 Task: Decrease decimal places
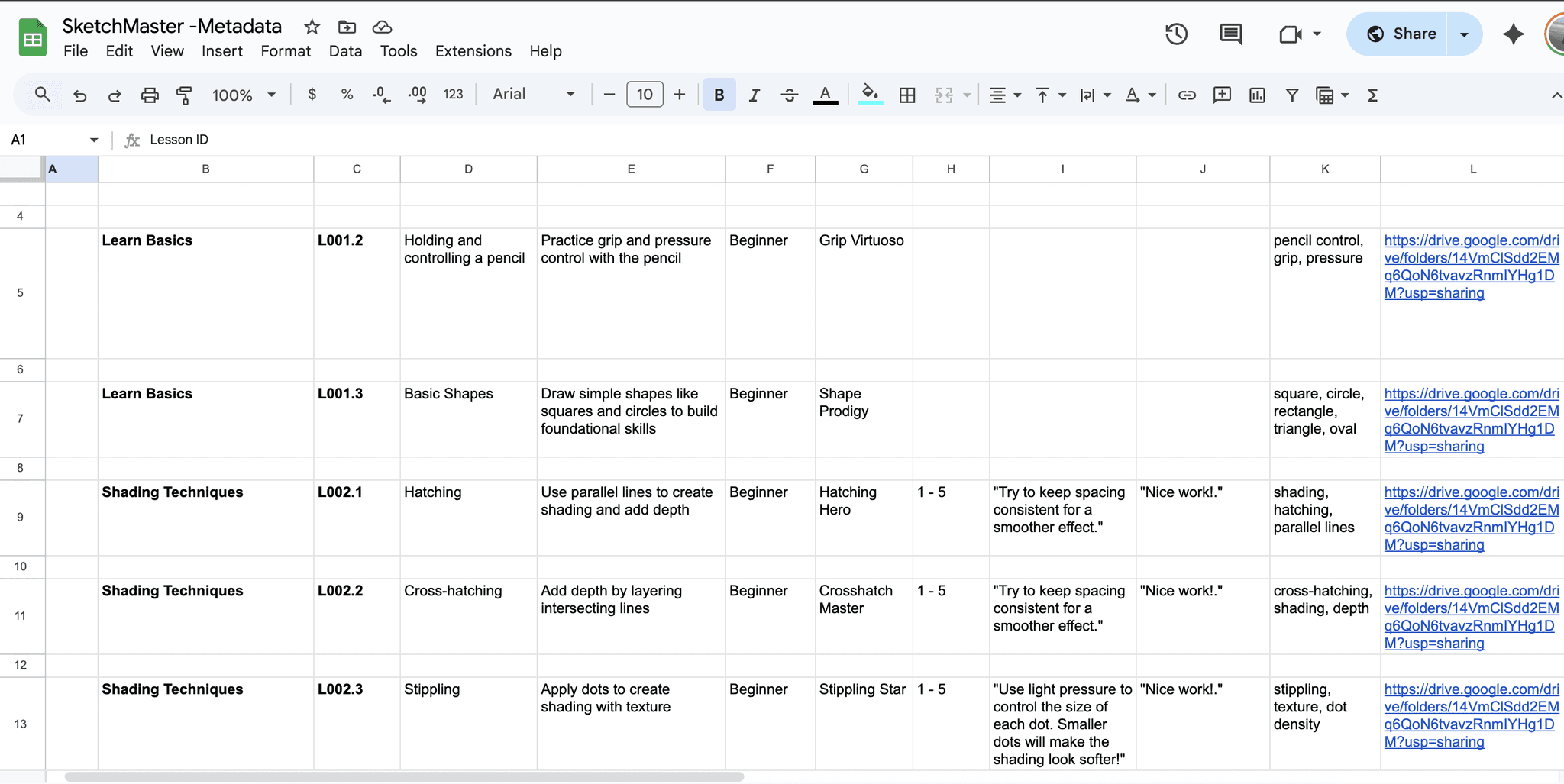click(382, 95)
